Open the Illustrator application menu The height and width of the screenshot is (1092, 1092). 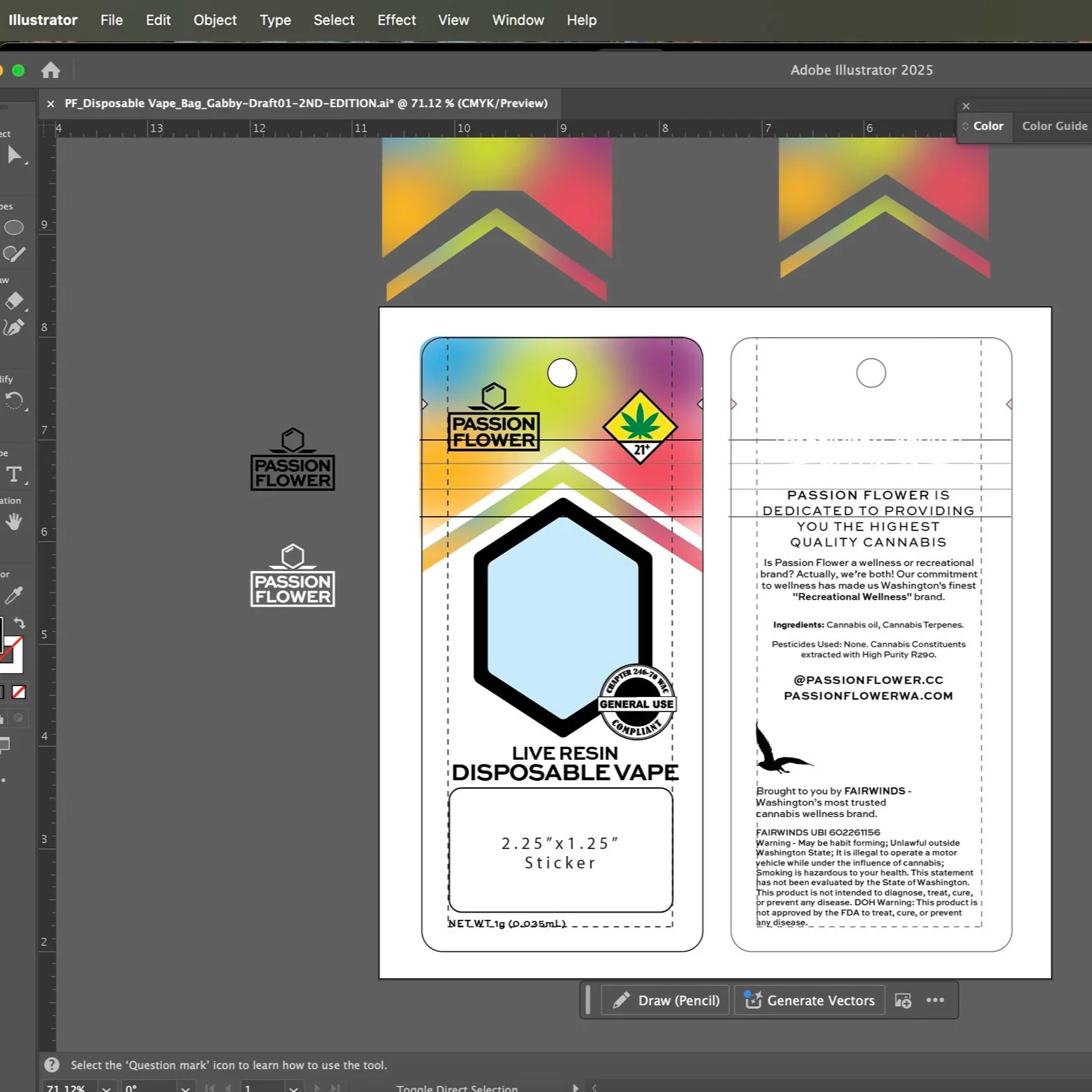[43, 20]
